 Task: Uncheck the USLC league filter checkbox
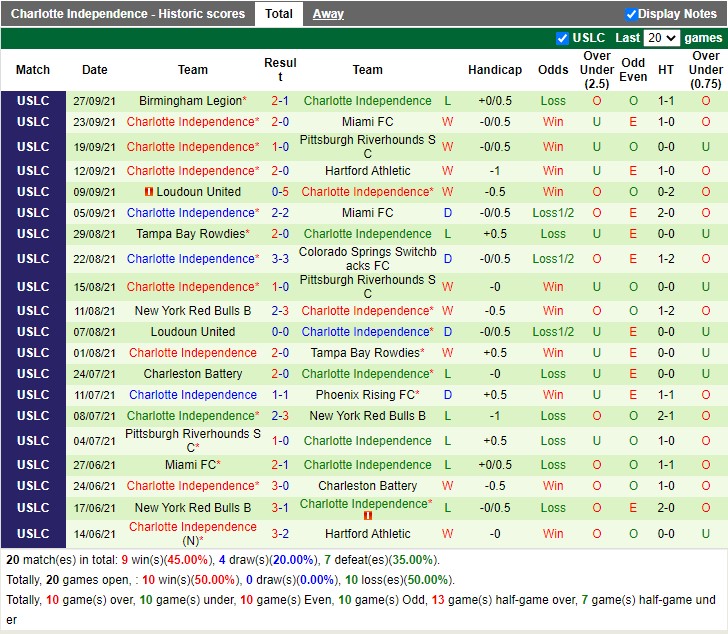[x=562, y=38]
